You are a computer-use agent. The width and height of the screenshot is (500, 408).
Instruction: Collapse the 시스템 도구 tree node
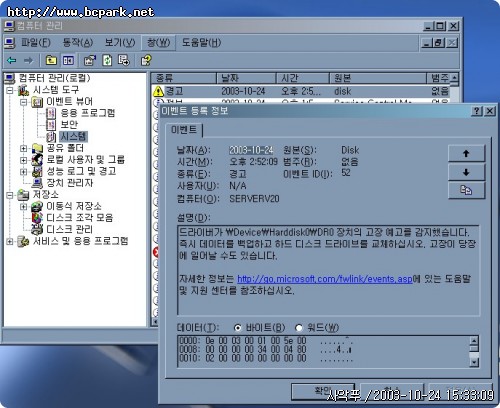pyautogui.click(x=10, y=90)
